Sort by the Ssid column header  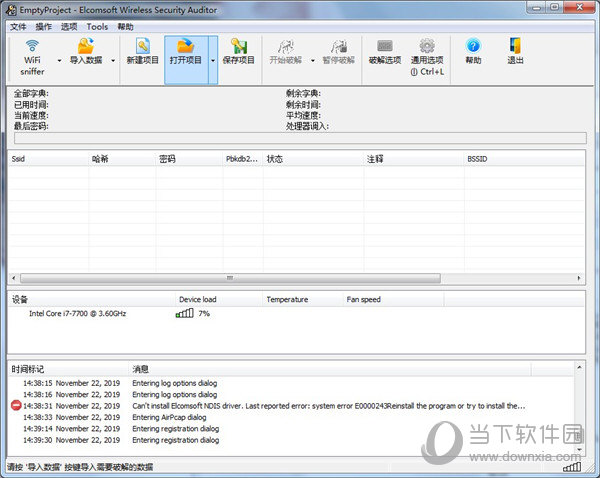48,159
